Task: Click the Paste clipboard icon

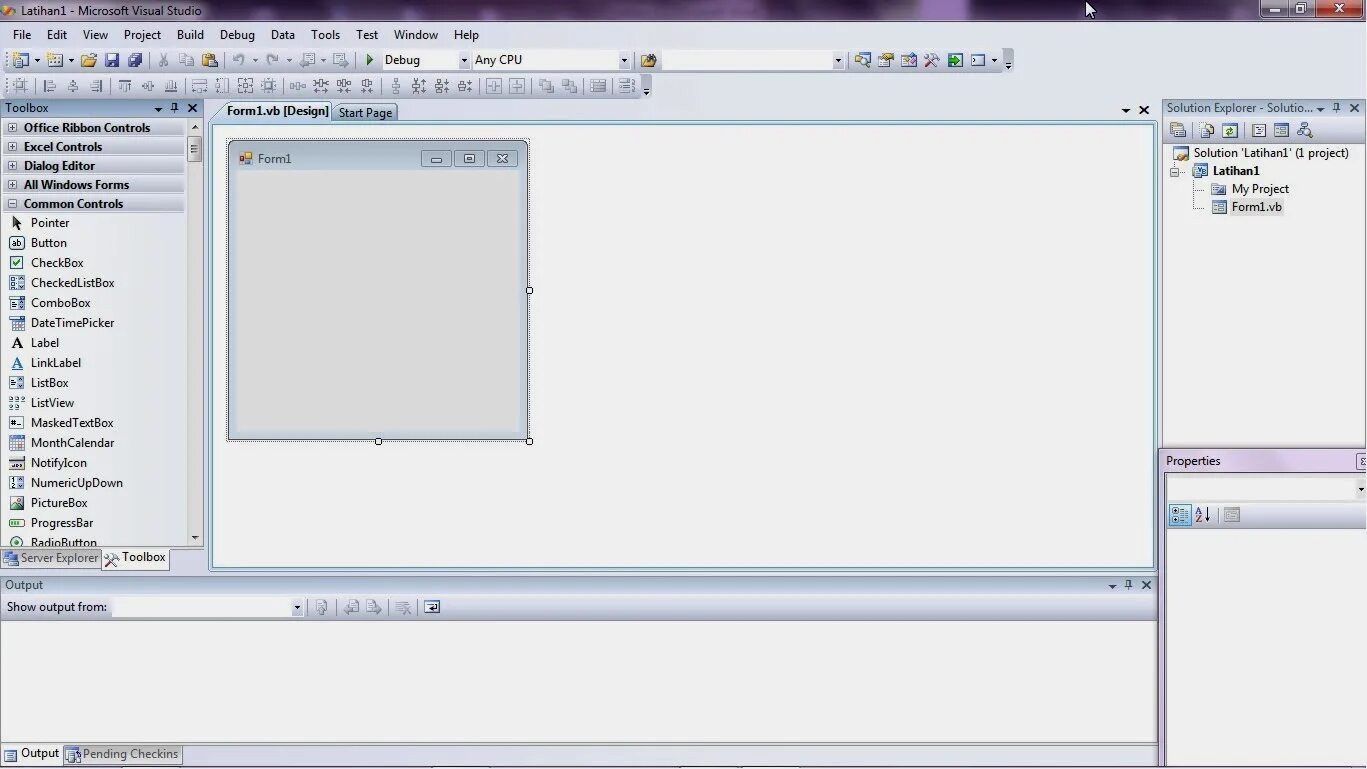Action: (210, 60)
